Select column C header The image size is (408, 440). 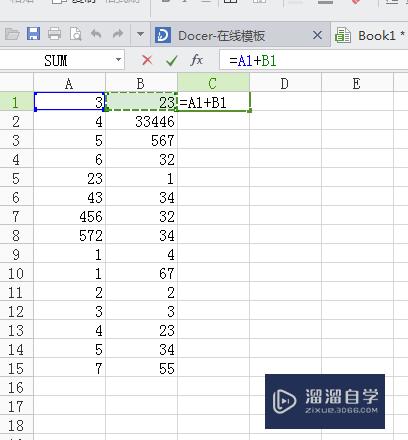[213, 83]
